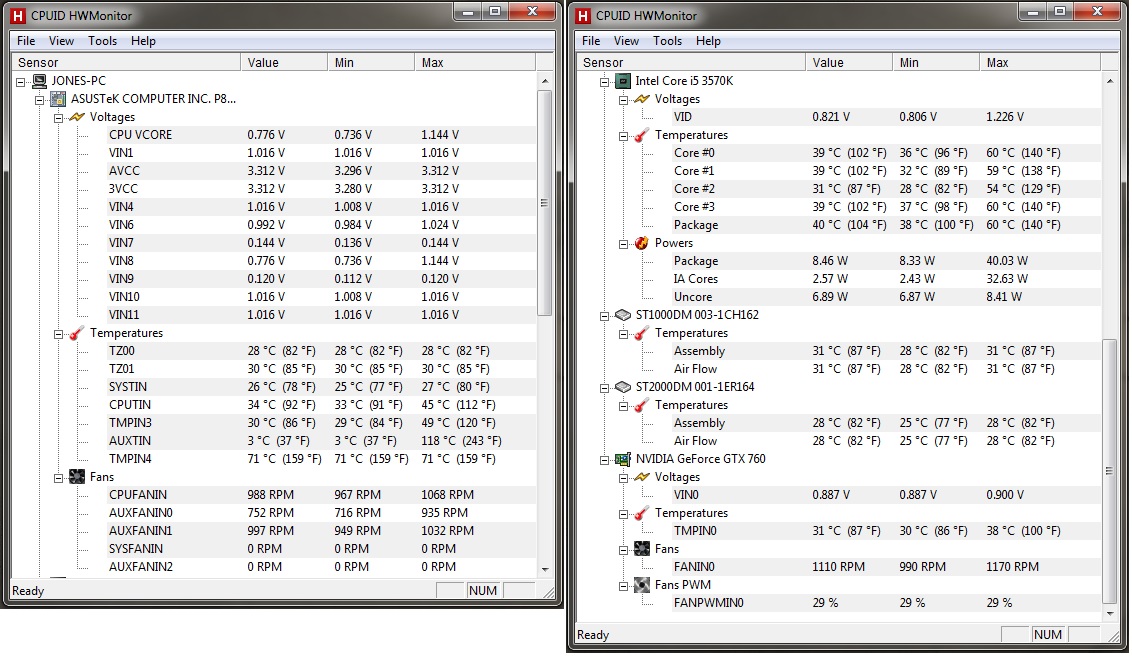Click the thermometer icon under ST1000DM drive
Screen dimensions: 1132x658
[x=641, y=333]
